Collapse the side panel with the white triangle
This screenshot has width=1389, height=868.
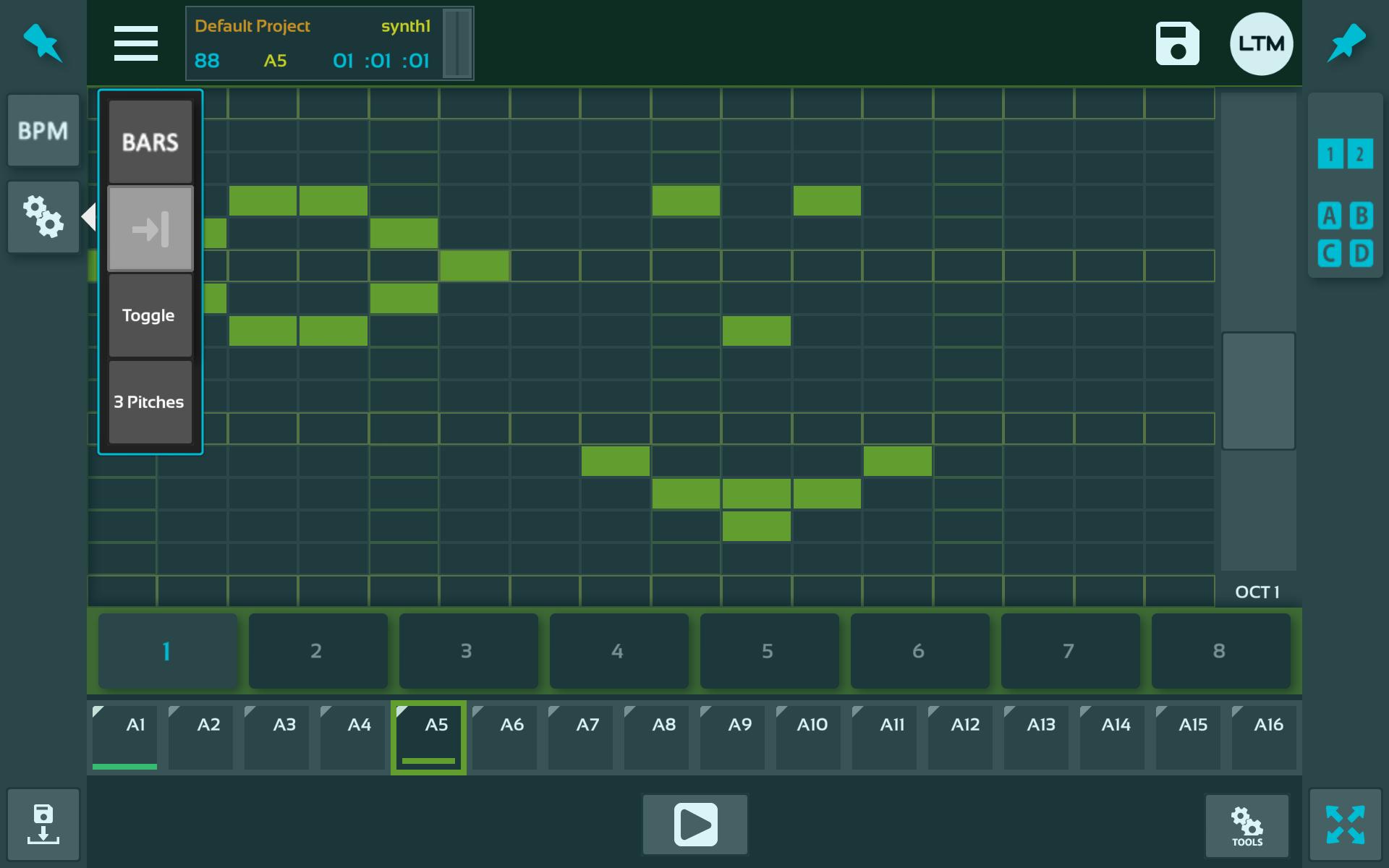pos(88,216)
